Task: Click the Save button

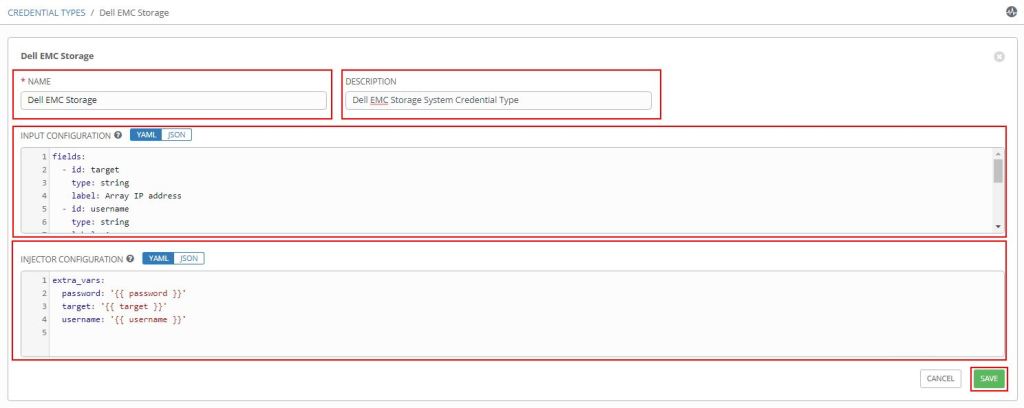Action: click(989, 379)
